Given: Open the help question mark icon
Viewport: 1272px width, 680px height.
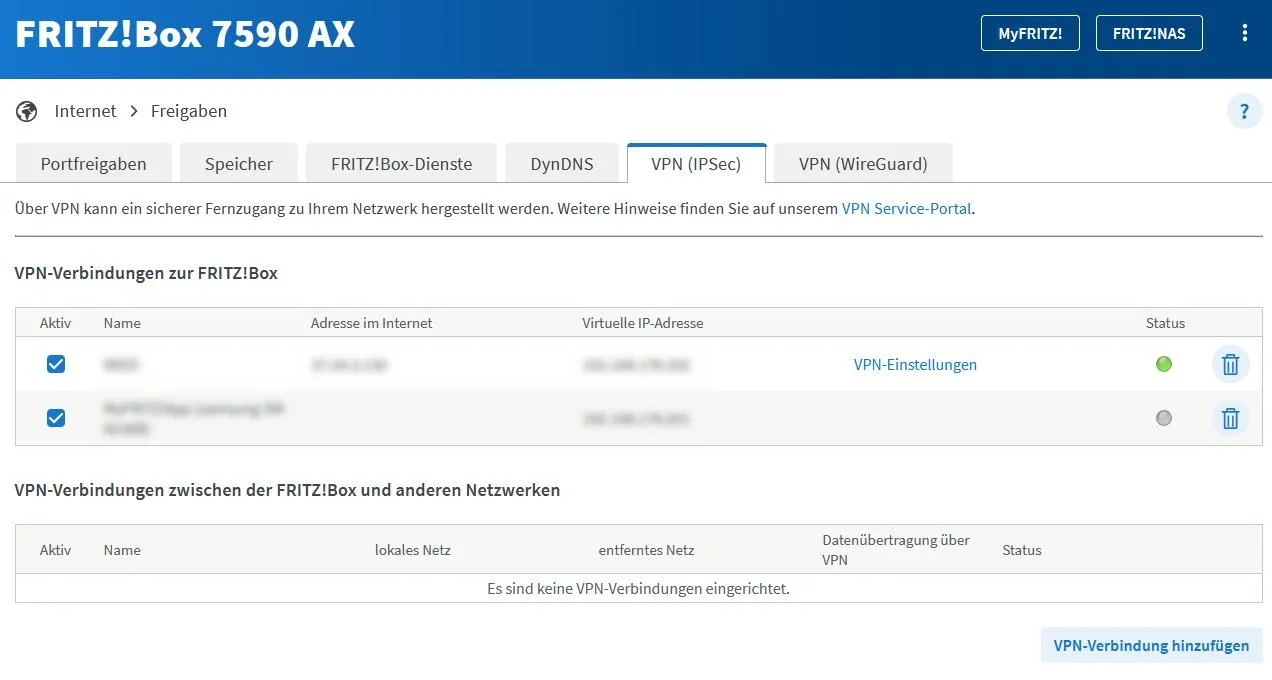Looking at the screenshot, I should coord(1245,111).
